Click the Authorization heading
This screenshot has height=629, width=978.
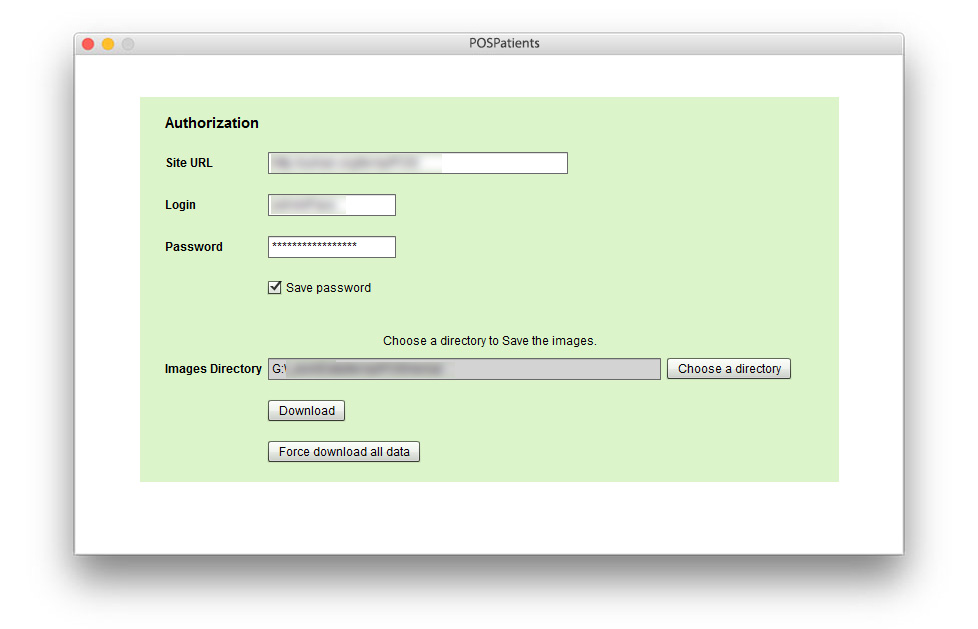pos(211,123)
